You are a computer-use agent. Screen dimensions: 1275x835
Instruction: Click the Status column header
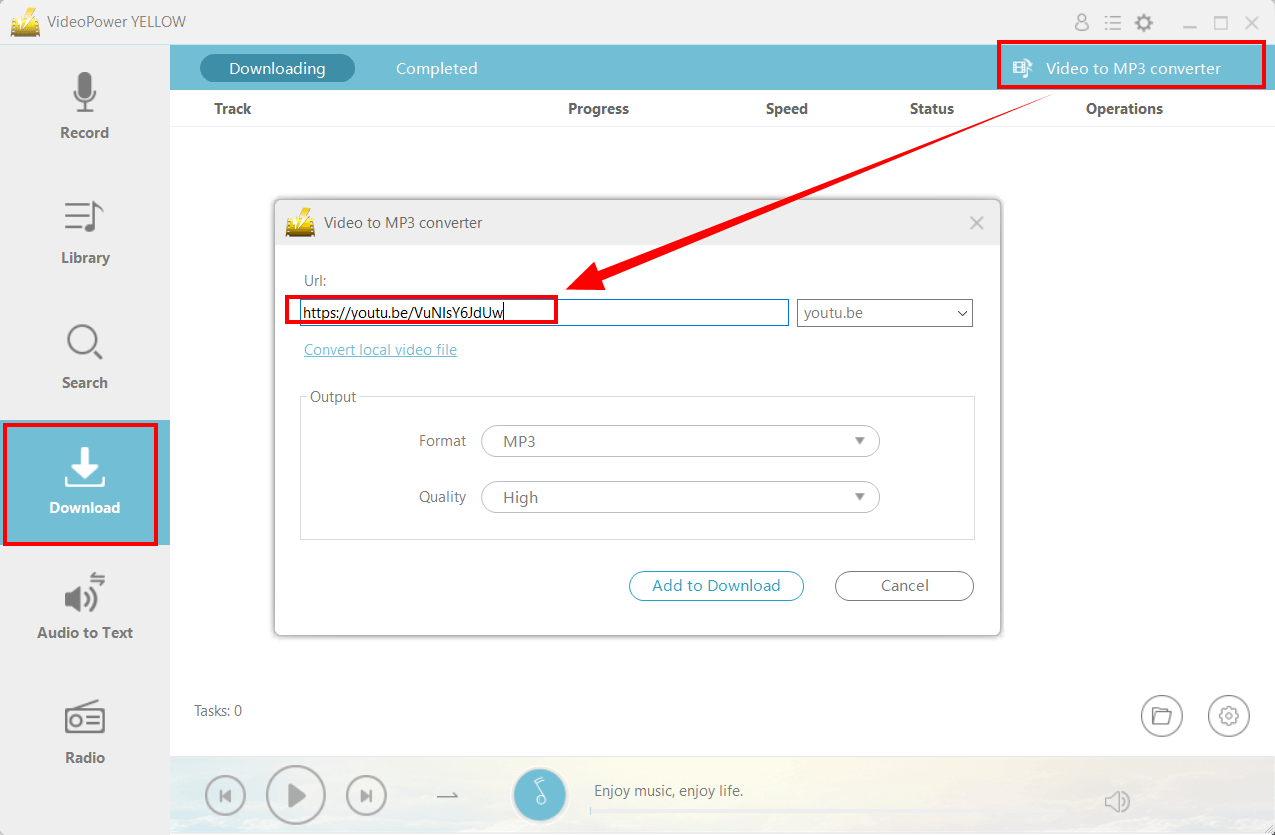[x=931, y=109]
